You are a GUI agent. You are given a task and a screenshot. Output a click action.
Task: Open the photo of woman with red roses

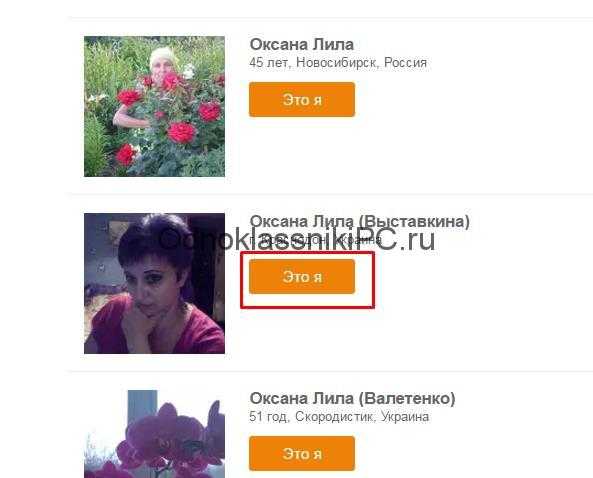pos(154,106)
